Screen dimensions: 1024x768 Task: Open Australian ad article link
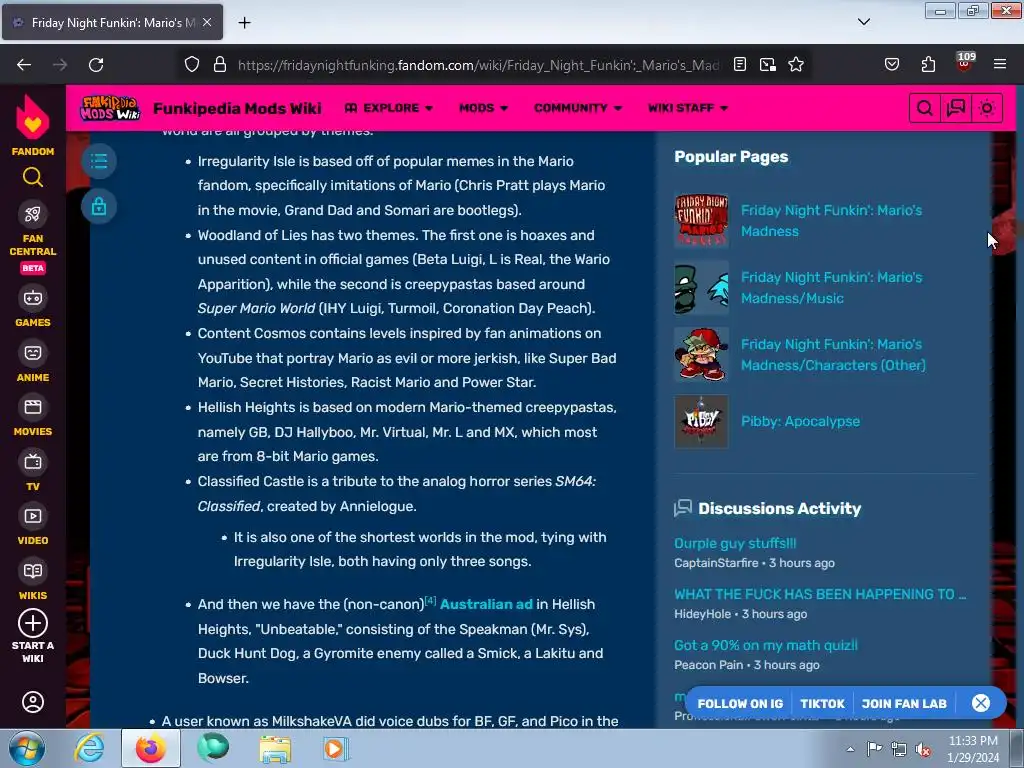[x=486, y=604]
